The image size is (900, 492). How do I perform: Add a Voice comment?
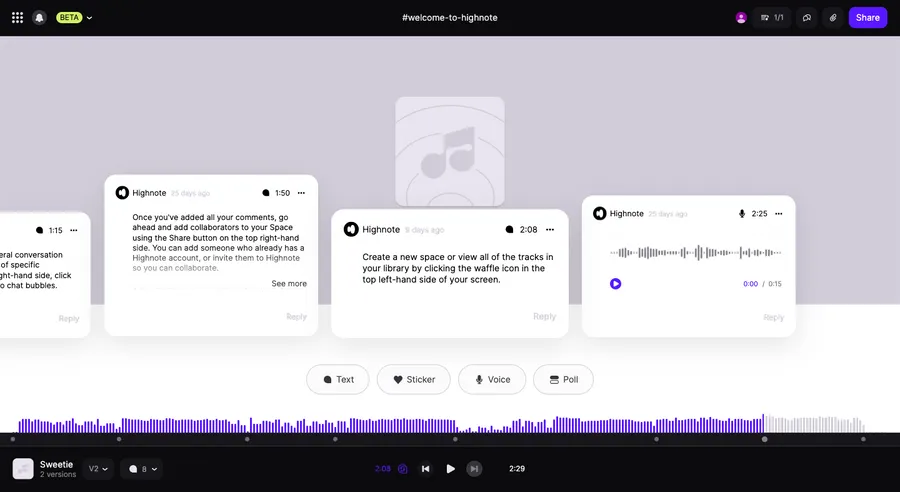click(492, 379)
